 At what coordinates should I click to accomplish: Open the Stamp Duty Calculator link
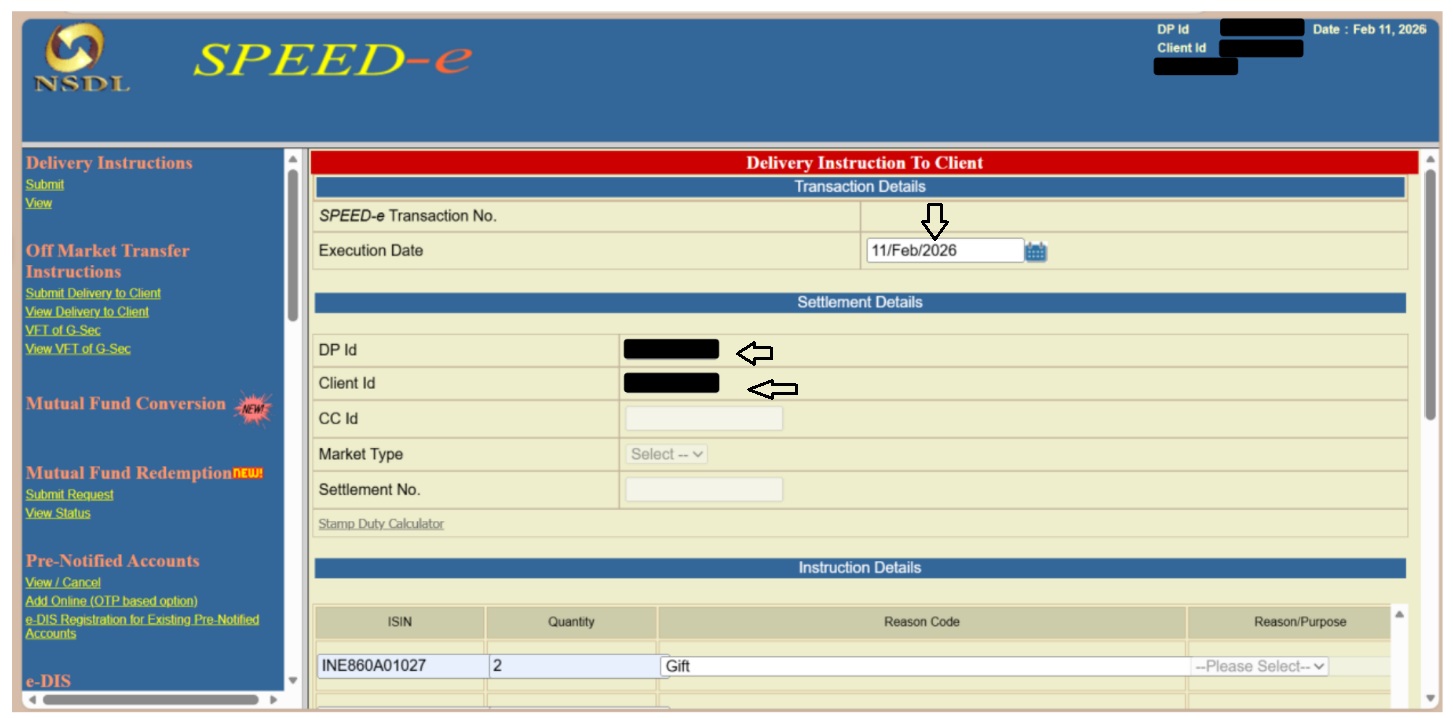tap(381, 524)
